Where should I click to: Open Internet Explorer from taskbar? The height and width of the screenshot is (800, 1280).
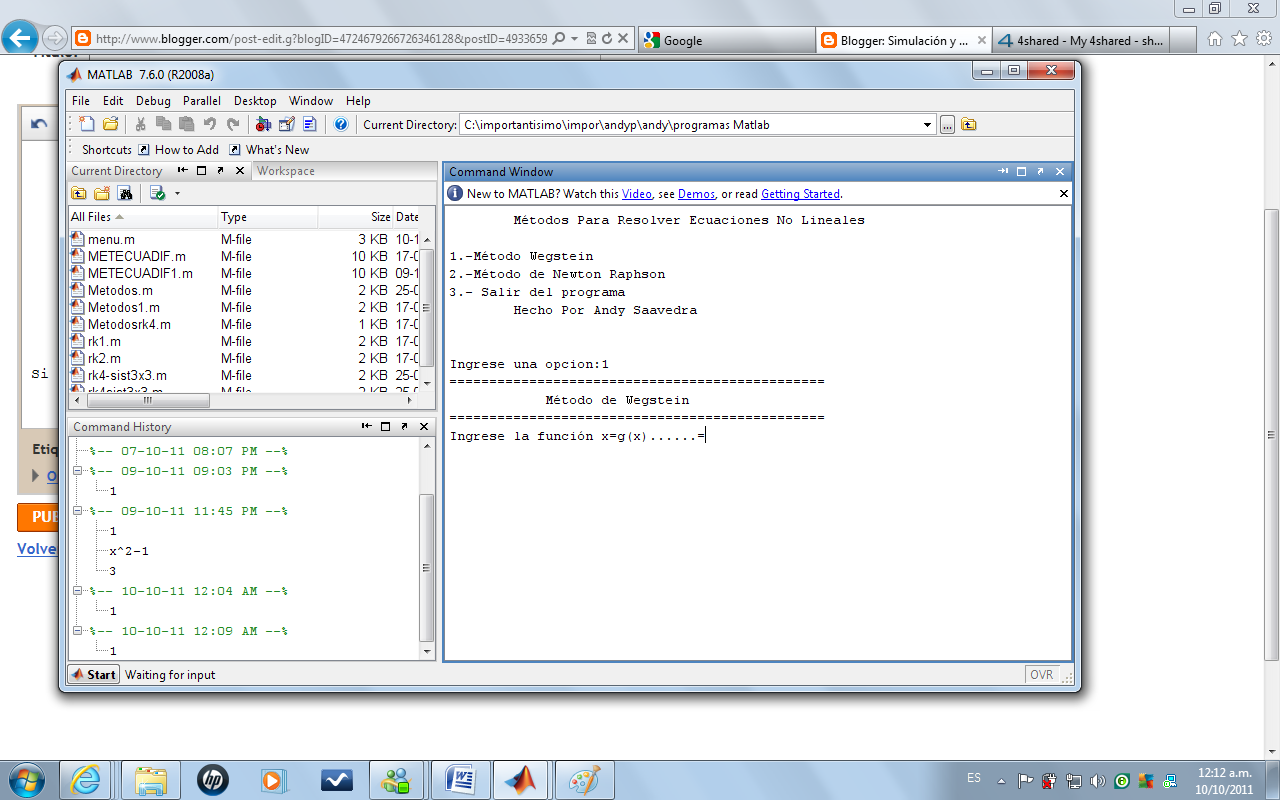86,779
